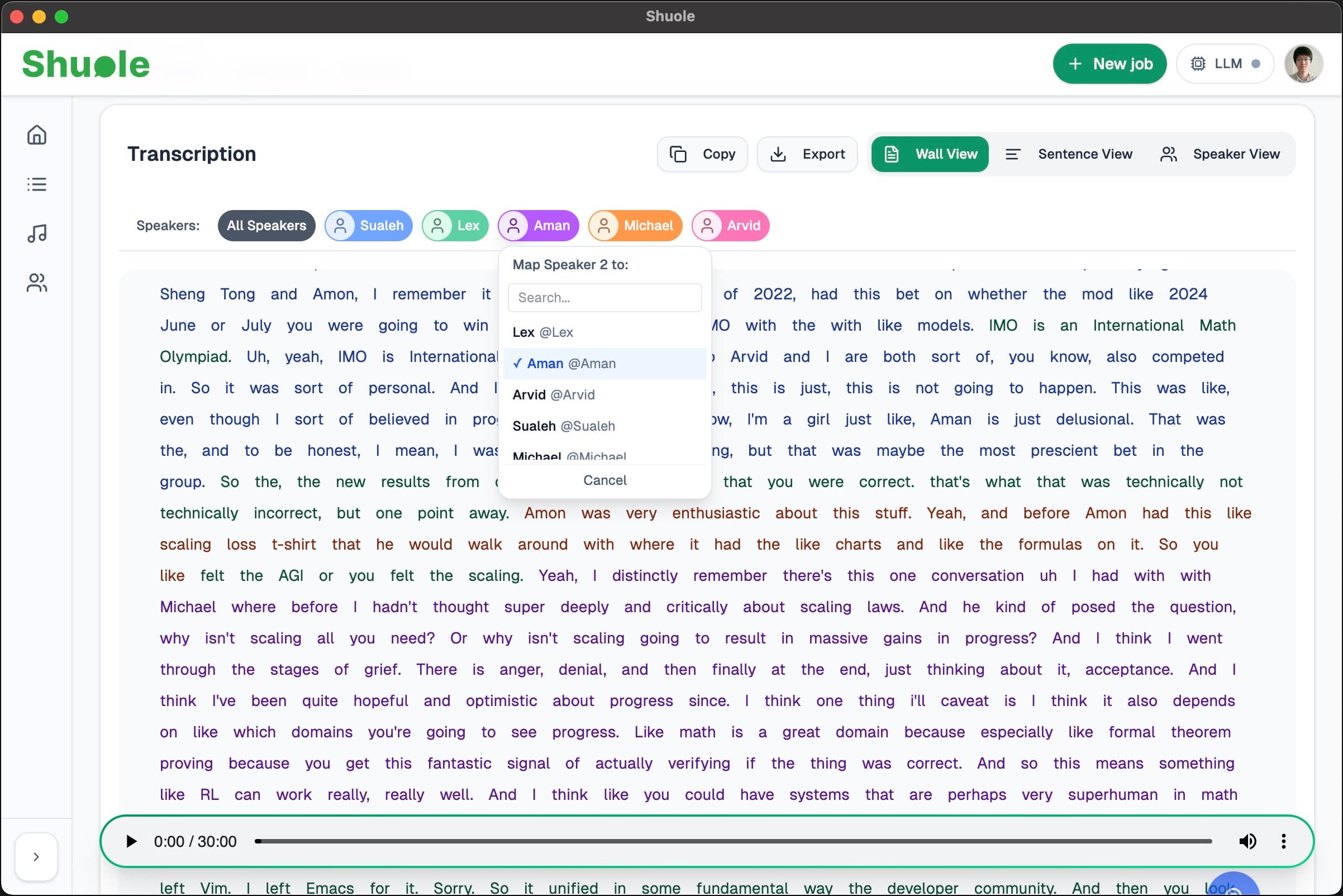Toggle the Michael speaker filter
Image resolution: width=1343 pixels, height=896 pixels.
pyautogui.click(x=635, y=226)
